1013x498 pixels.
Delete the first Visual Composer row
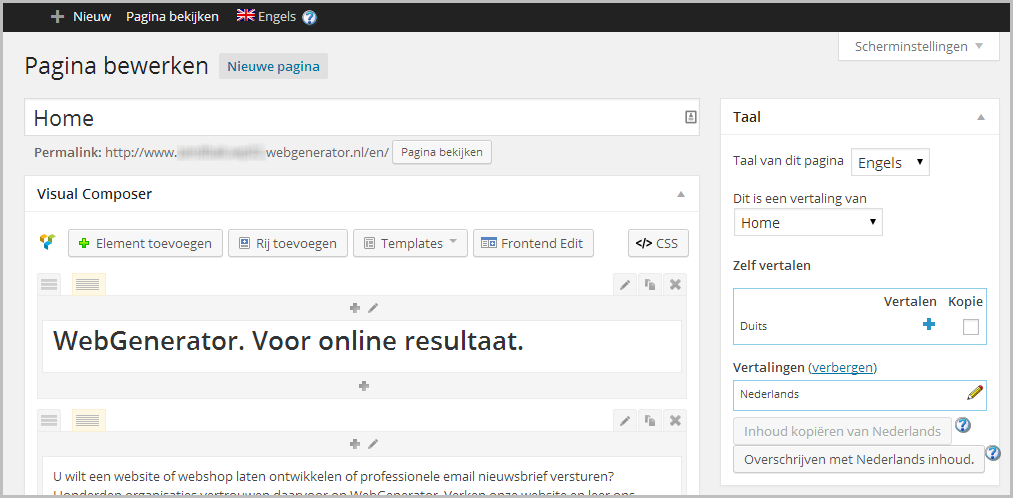[x=675, y=285]
